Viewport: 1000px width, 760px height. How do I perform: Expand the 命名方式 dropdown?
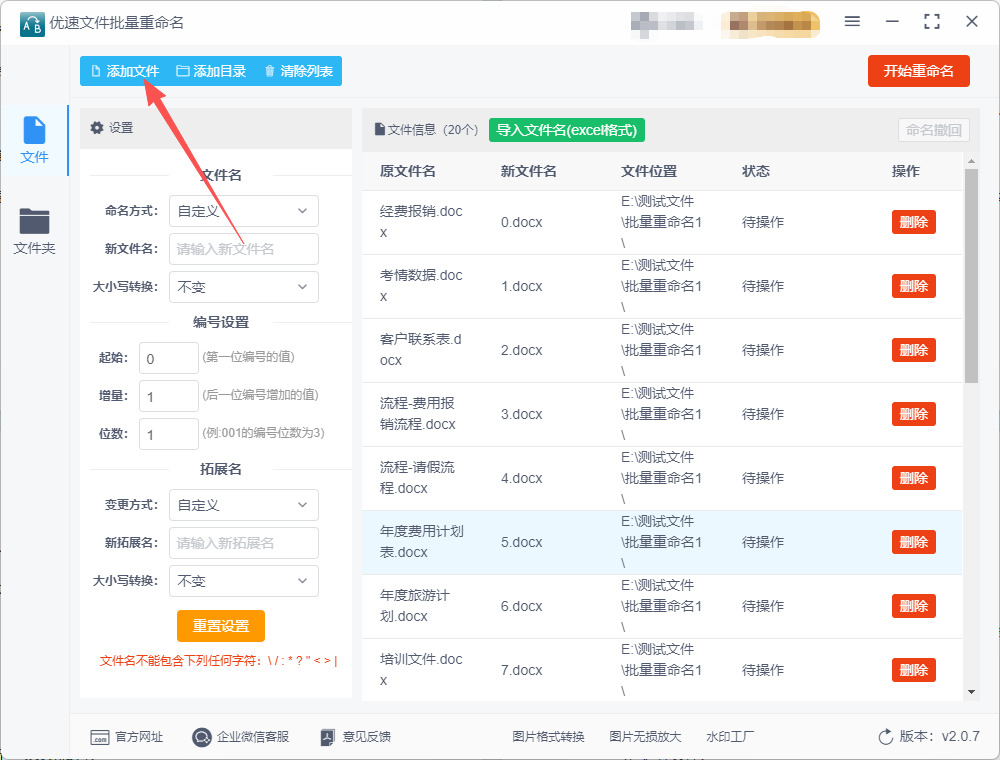tap(244, 211)
